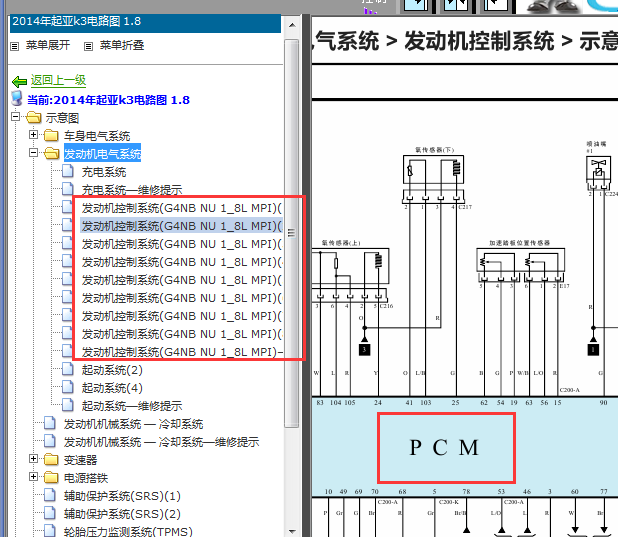Click the 氧传感器(上) component in the diagram
Screen dimensions: 618x537
pos(350,266)
